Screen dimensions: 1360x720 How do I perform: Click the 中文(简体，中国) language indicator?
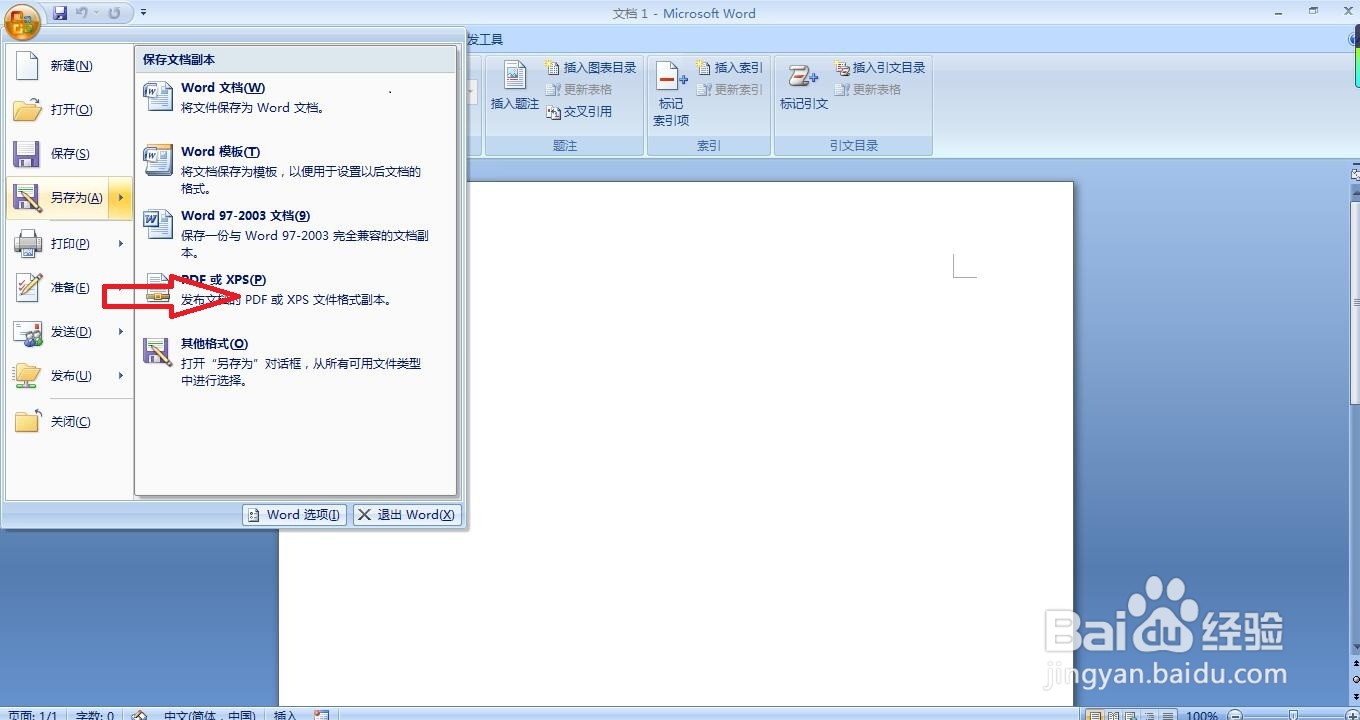(x=209, y=716)
